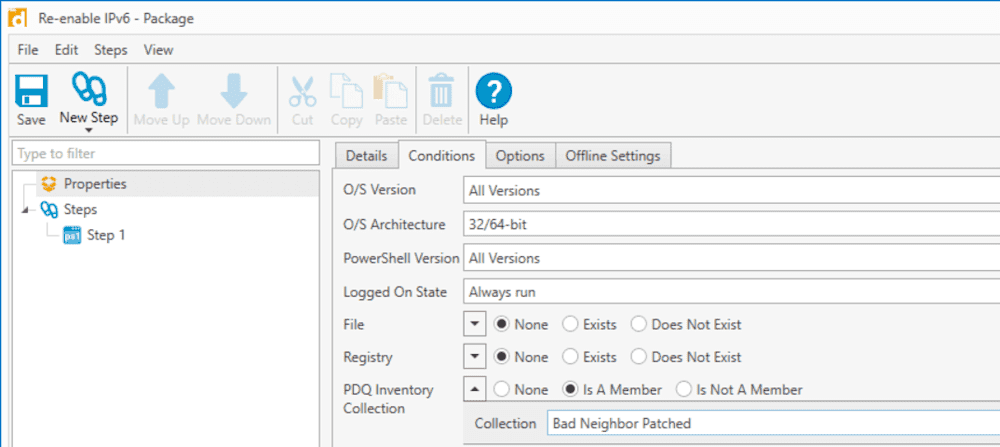Open the Steps menu
Viewport: 1000px width, 447px height.
click(x=110, y=50)
